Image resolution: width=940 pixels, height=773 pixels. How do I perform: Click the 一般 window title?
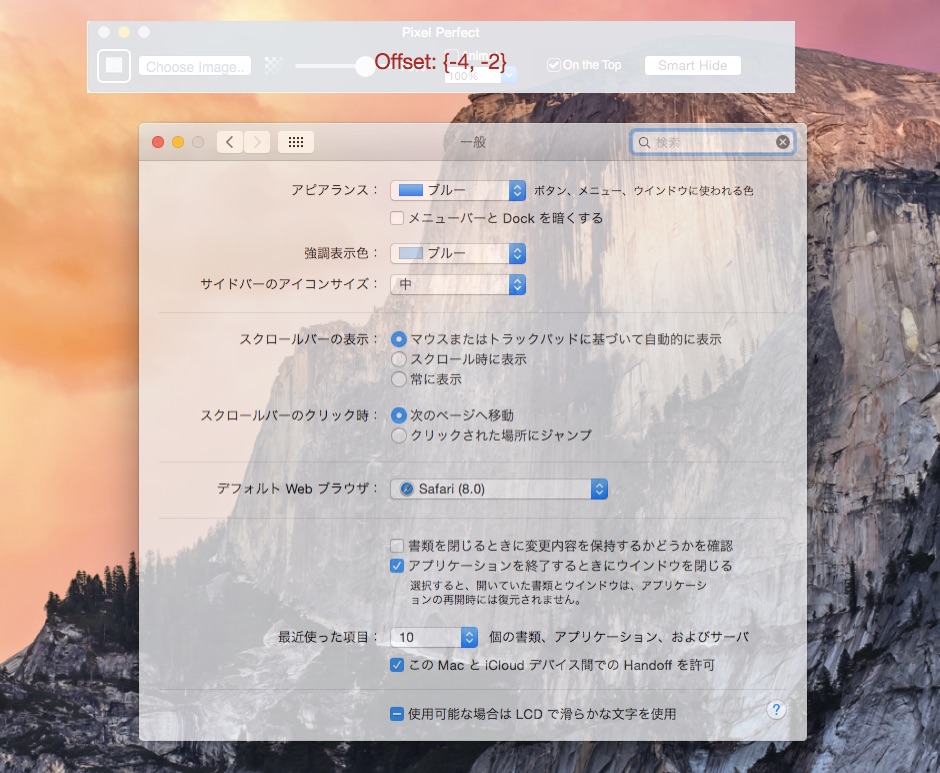[473, 142]
